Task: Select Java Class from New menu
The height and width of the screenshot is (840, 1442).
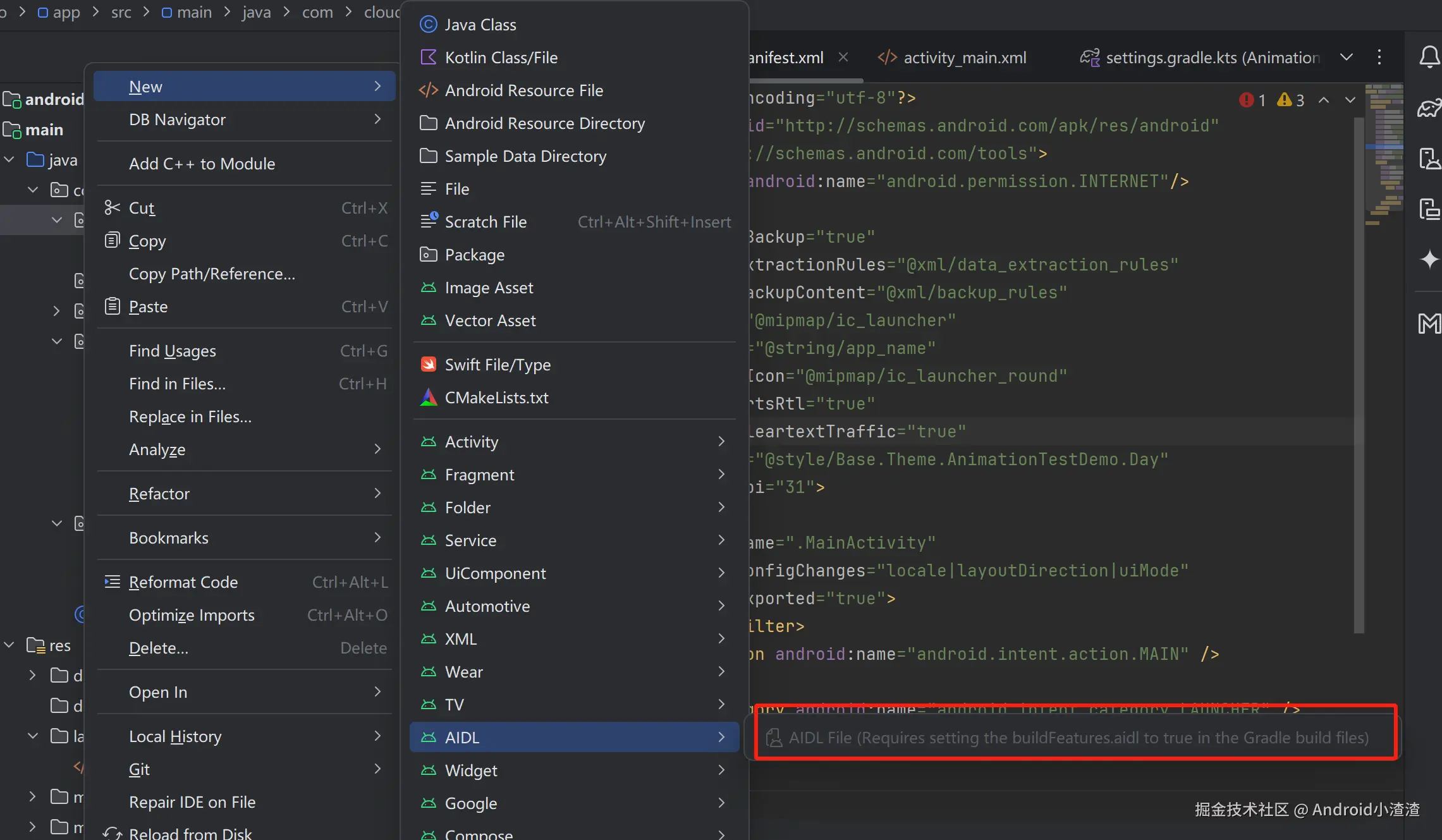Action: pyautogui.click(x=480, y=25)
